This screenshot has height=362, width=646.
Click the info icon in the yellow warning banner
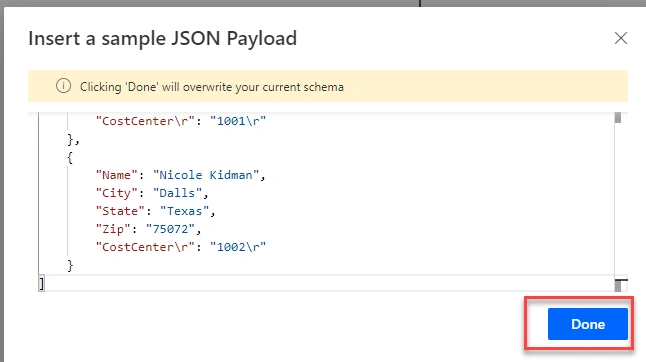point(63,86)
